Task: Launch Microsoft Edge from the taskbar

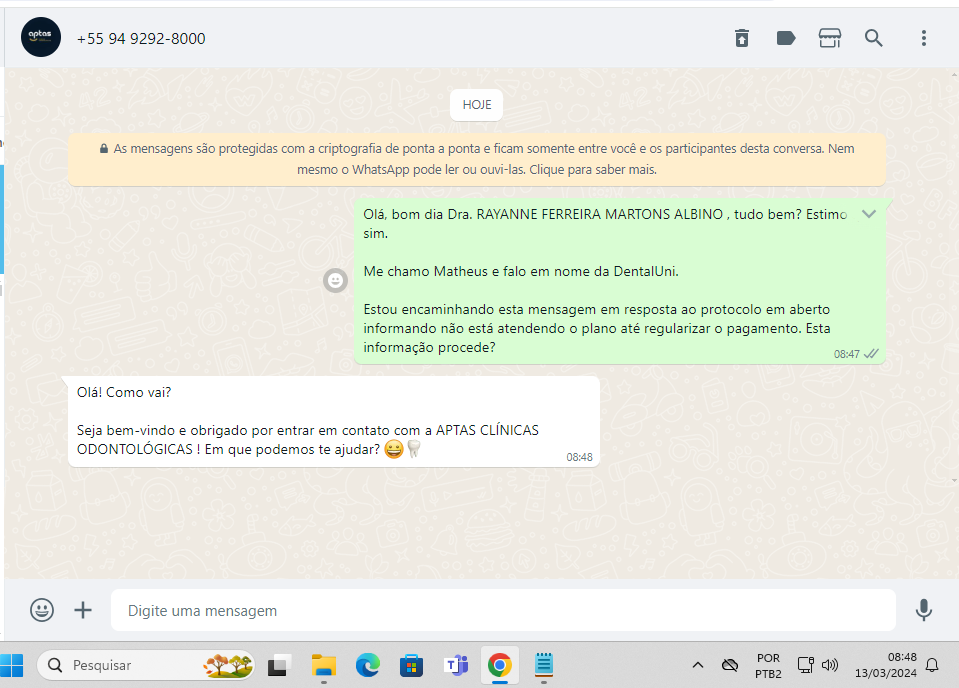Action: pyautogui.click(x=368, y=665)
